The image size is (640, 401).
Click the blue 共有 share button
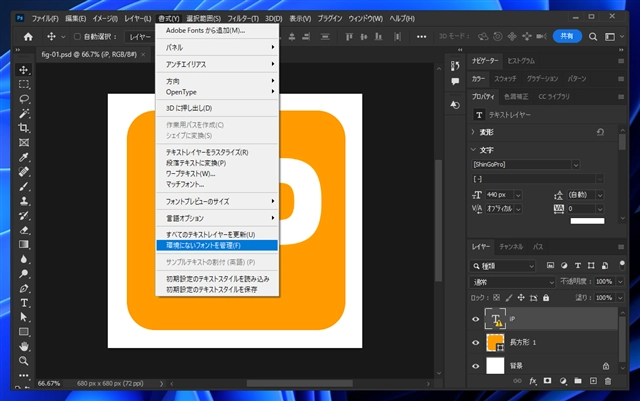[568, 36]
